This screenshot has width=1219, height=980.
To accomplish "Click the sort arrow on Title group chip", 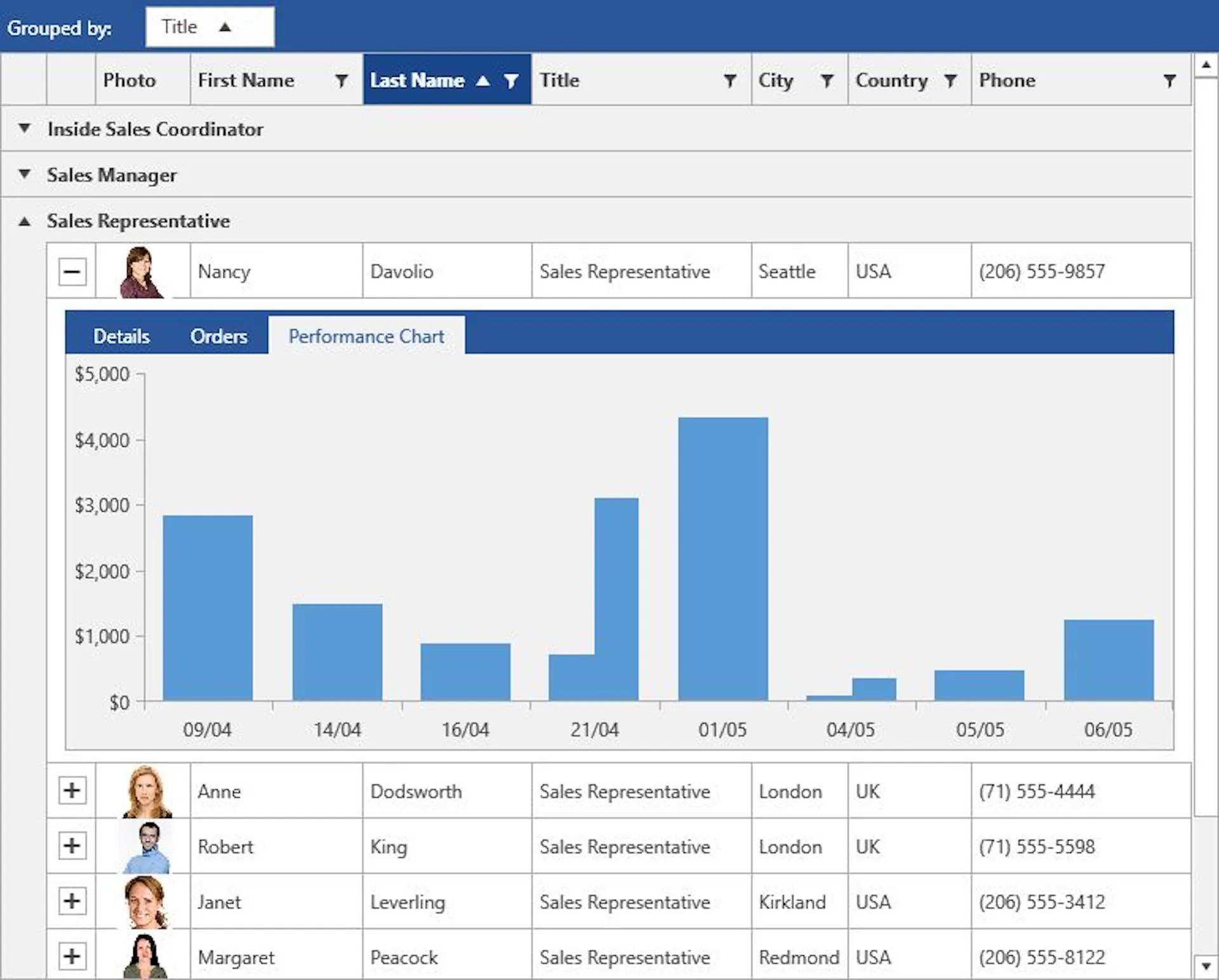I will point(225,27).
